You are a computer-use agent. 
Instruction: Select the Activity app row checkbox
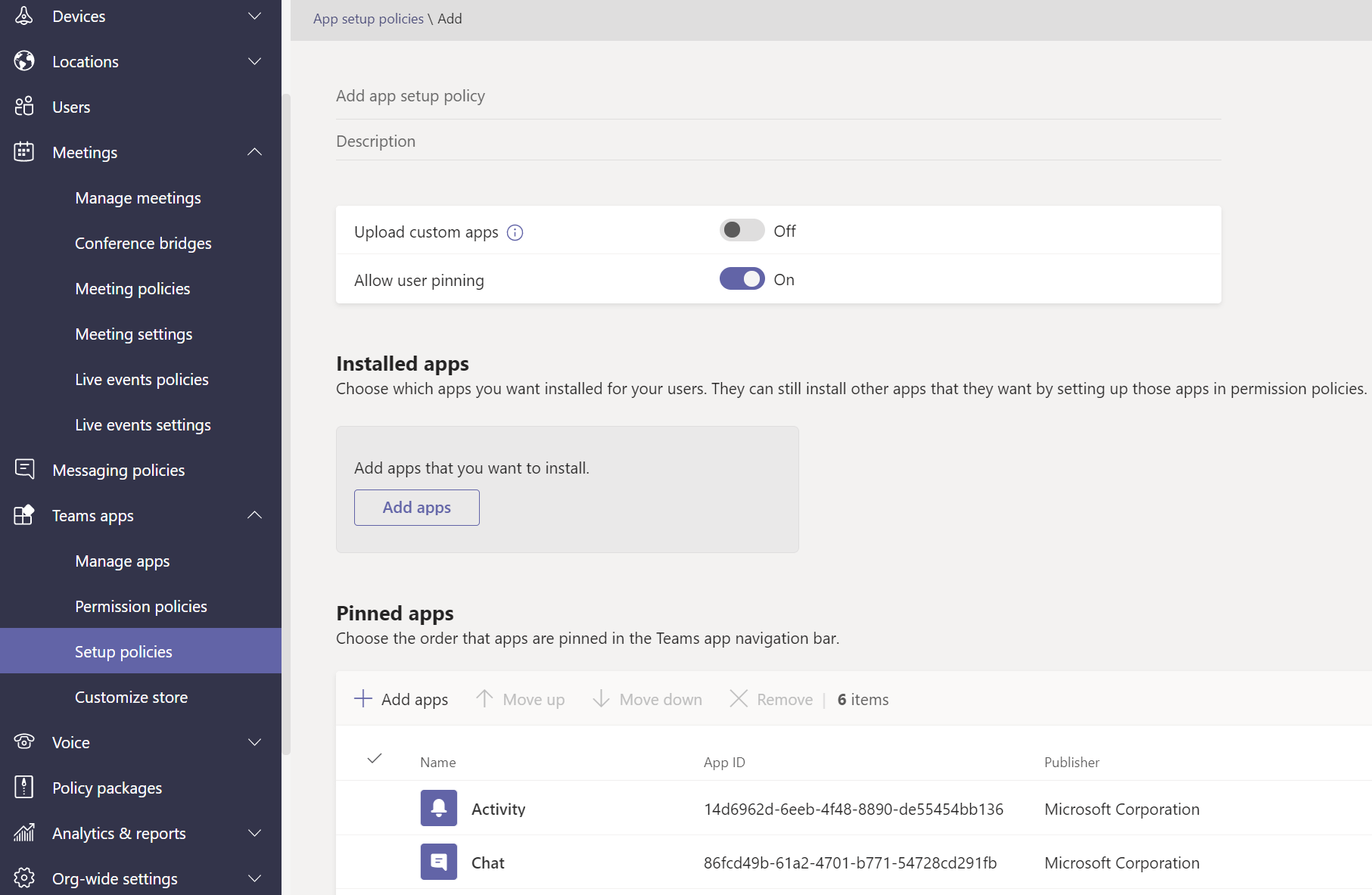coord(375,808)
